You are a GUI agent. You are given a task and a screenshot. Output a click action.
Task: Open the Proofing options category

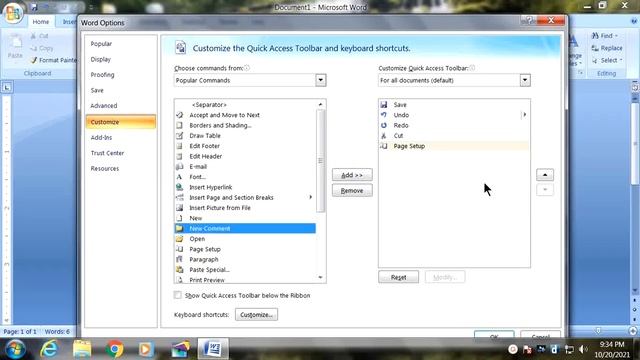coord(121,75)
